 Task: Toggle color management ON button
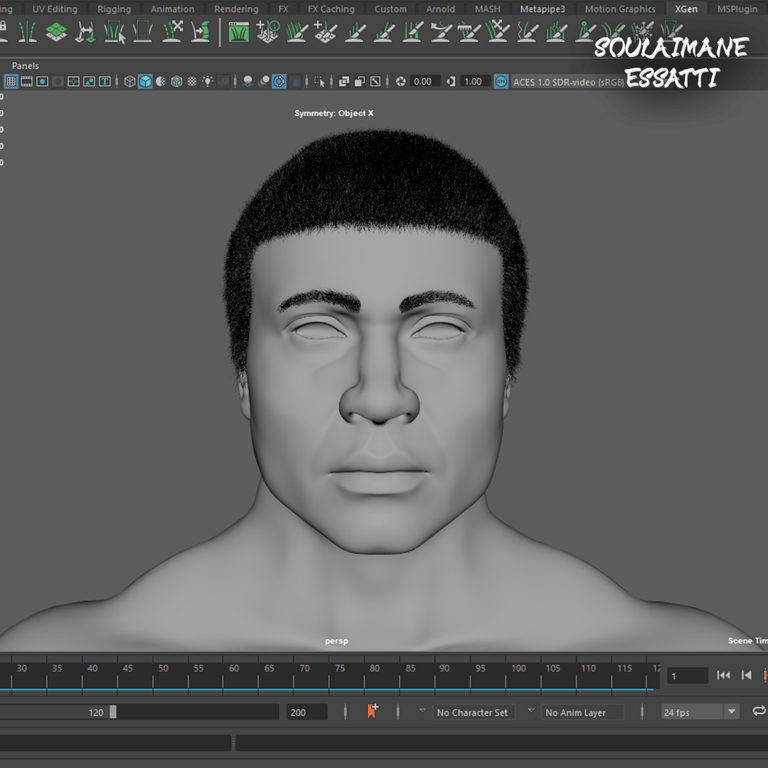(501, 81)
